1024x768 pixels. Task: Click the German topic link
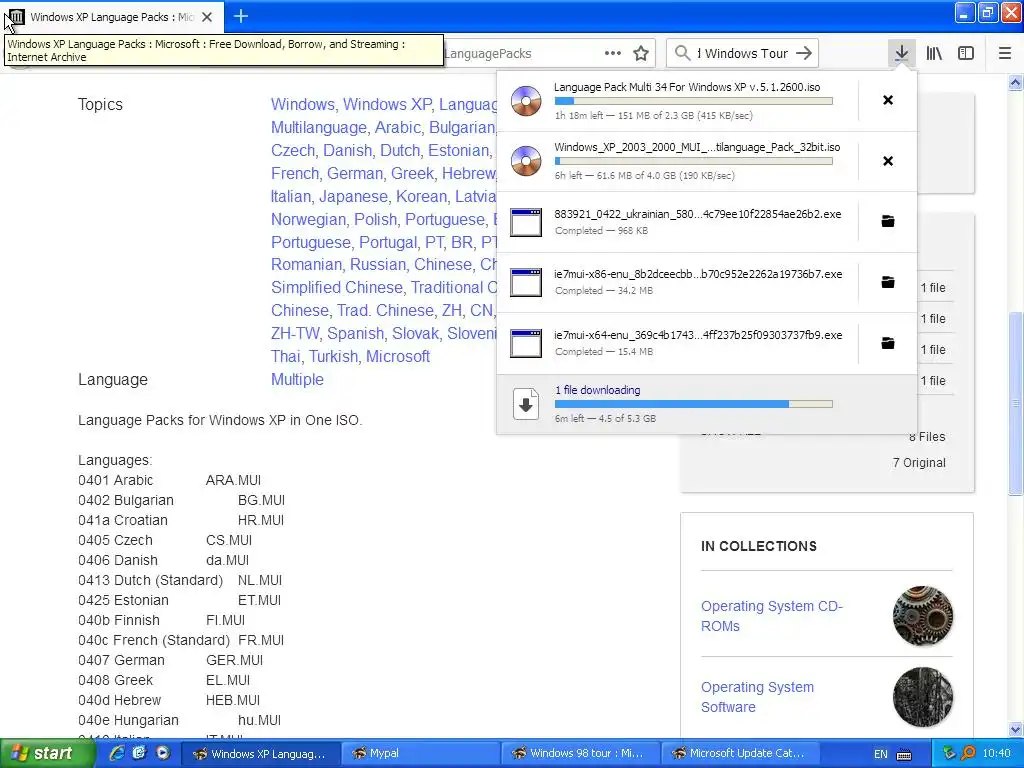(x=355, y=173)
